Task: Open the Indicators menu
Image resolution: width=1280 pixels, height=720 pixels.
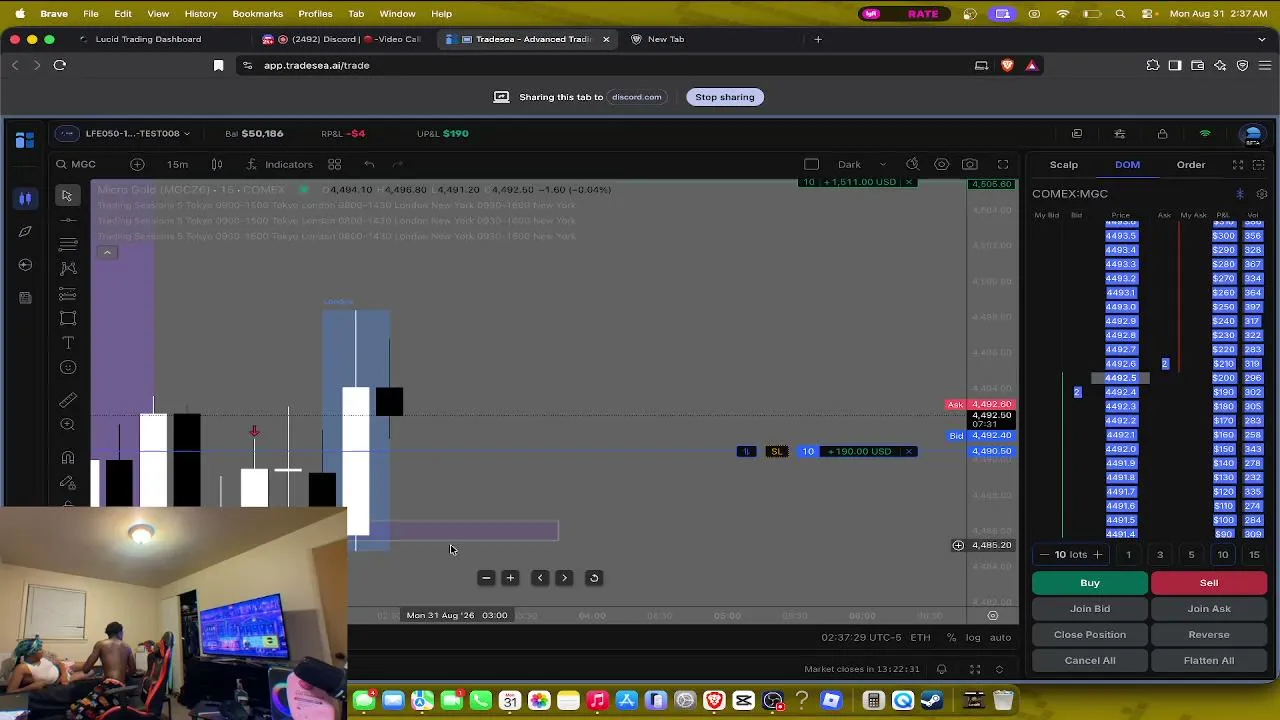Action: tap(279, 164)
